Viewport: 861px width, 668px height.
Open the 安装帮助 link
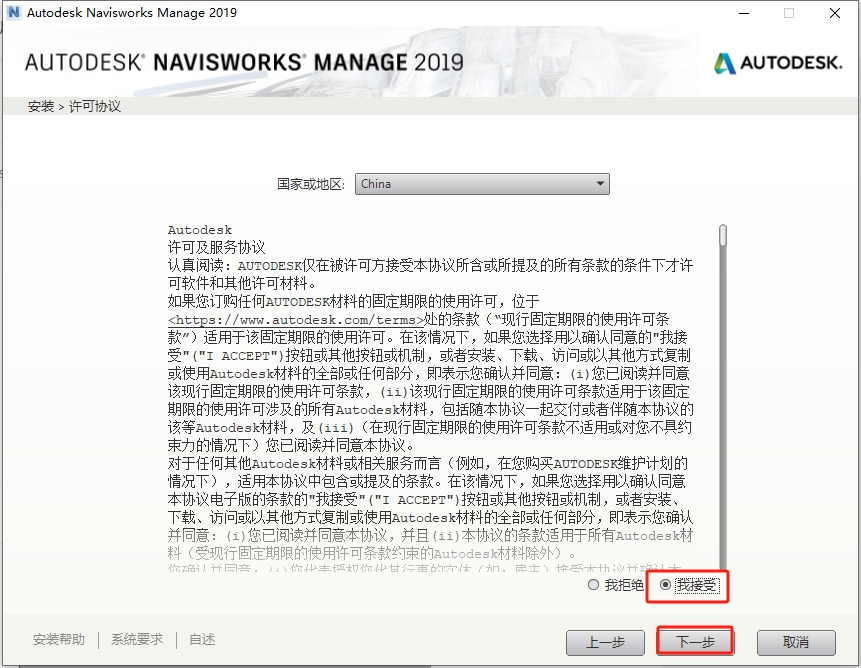click(59, 640)
